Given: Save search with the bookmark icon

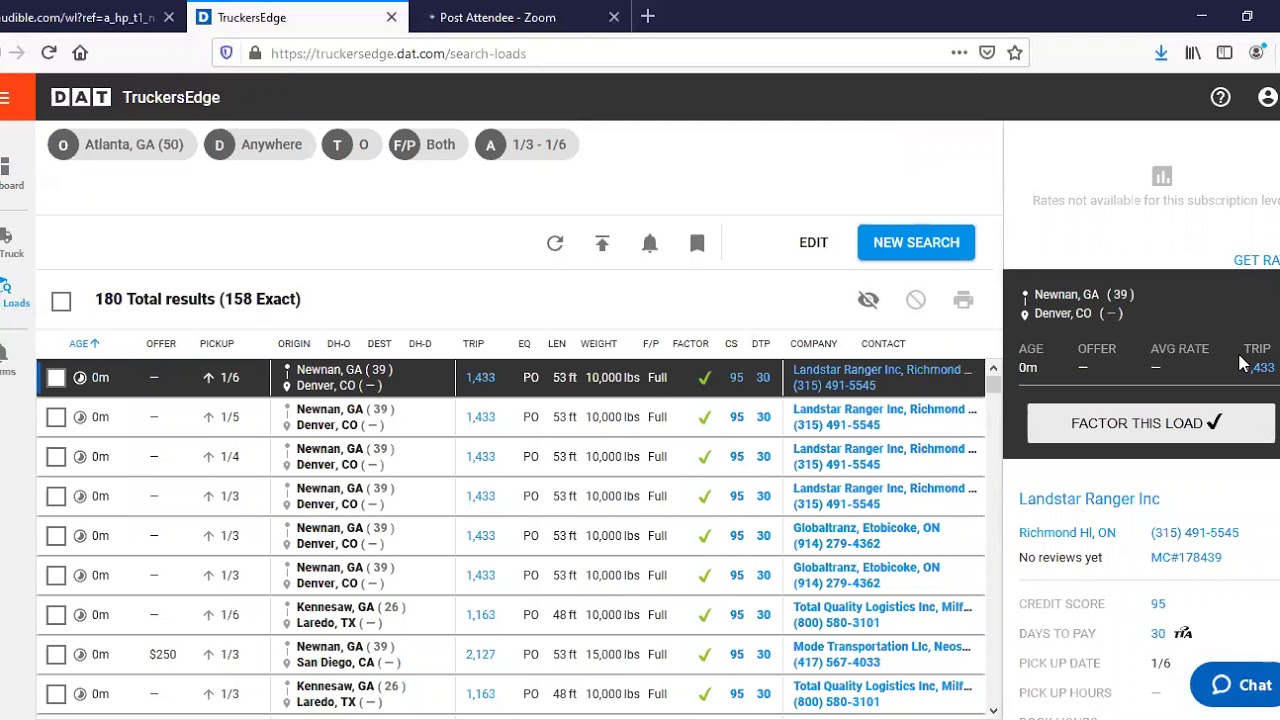Looking at the screenshot, I should pos(697,243).
